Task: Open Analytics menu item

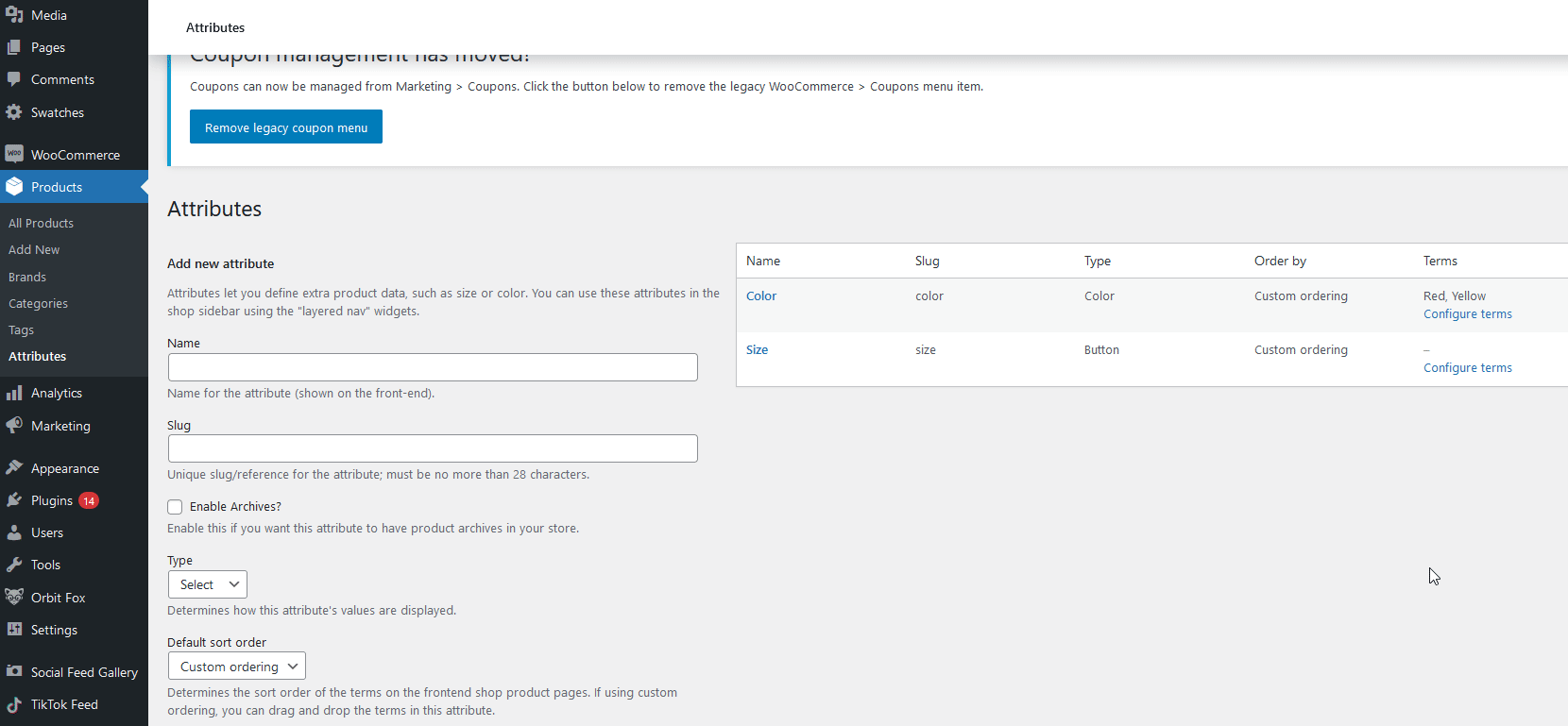Action: click(x=57, y=393)
